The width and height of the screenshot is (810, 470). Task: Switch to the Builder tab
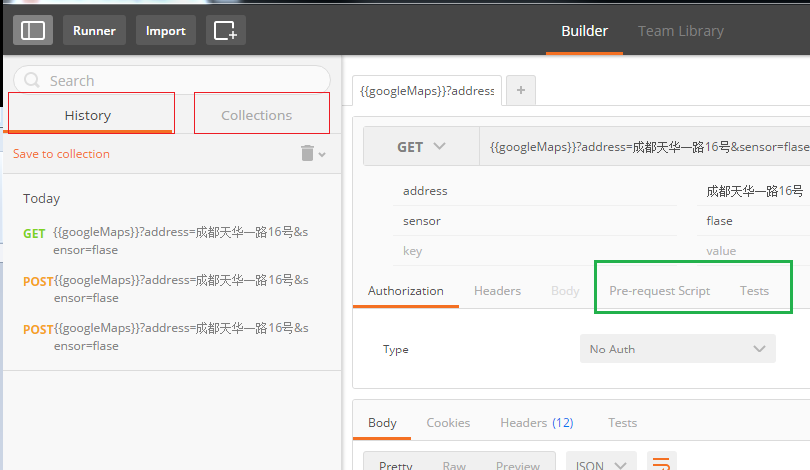point(584,31)
